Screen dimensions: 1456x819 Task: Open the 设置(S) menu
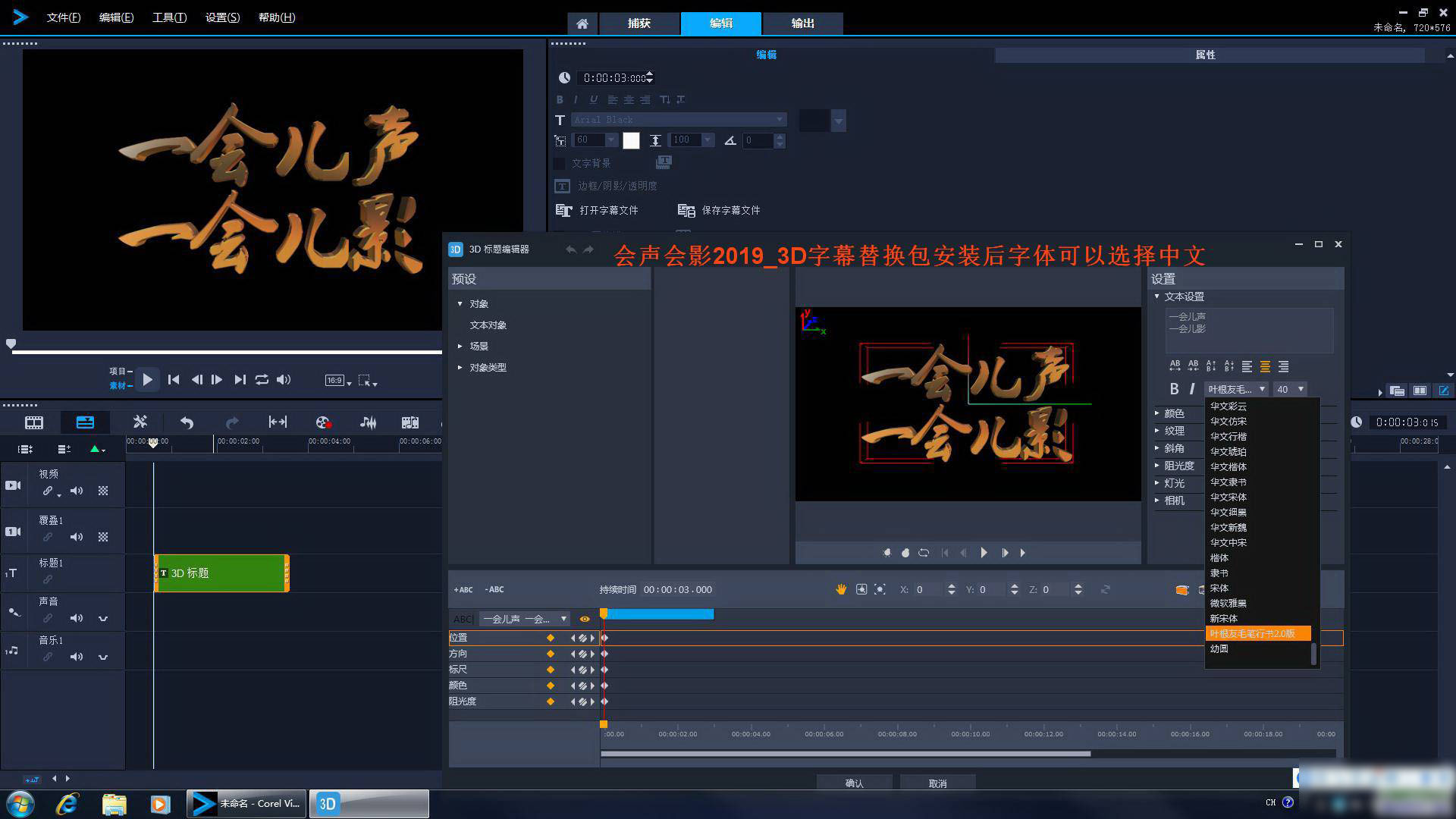click(x=222, y=17)
